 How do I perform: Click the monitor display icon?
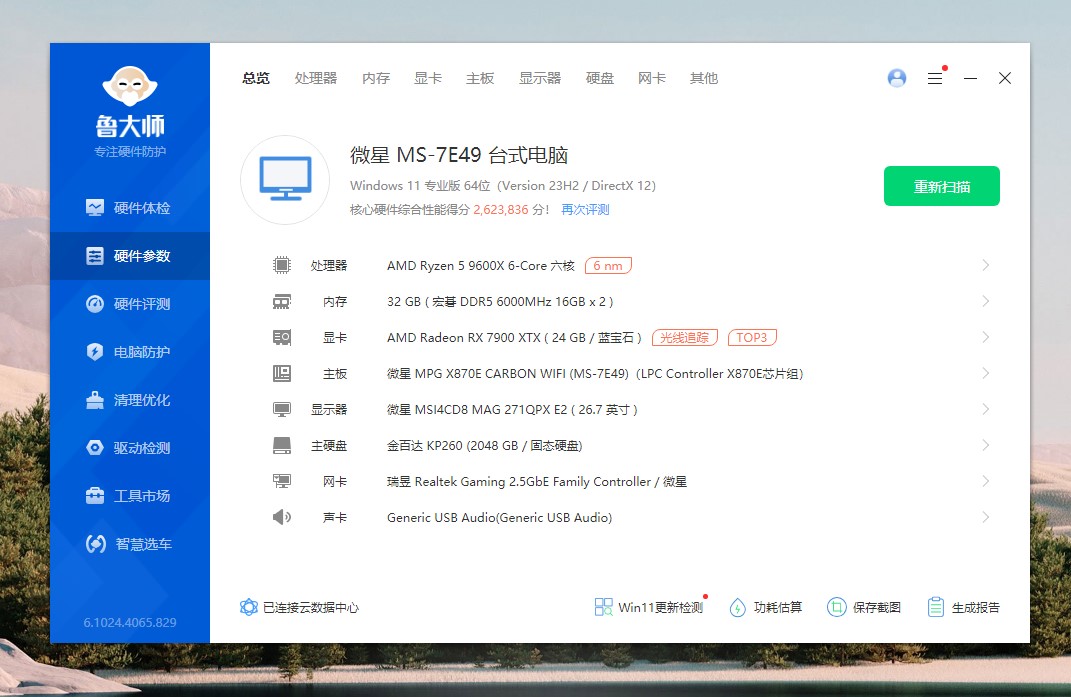click(281, 409)
